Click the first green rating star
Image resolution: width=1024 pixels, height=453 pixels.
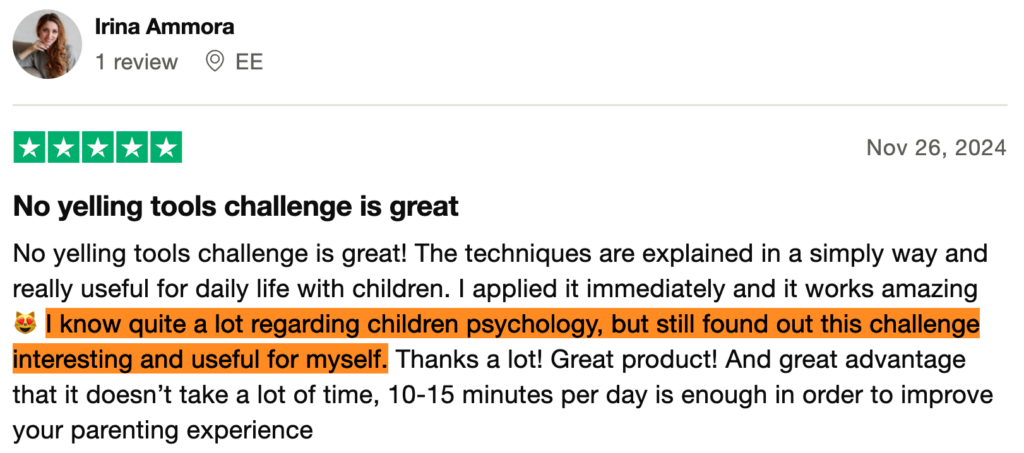(x=30, y=148)
